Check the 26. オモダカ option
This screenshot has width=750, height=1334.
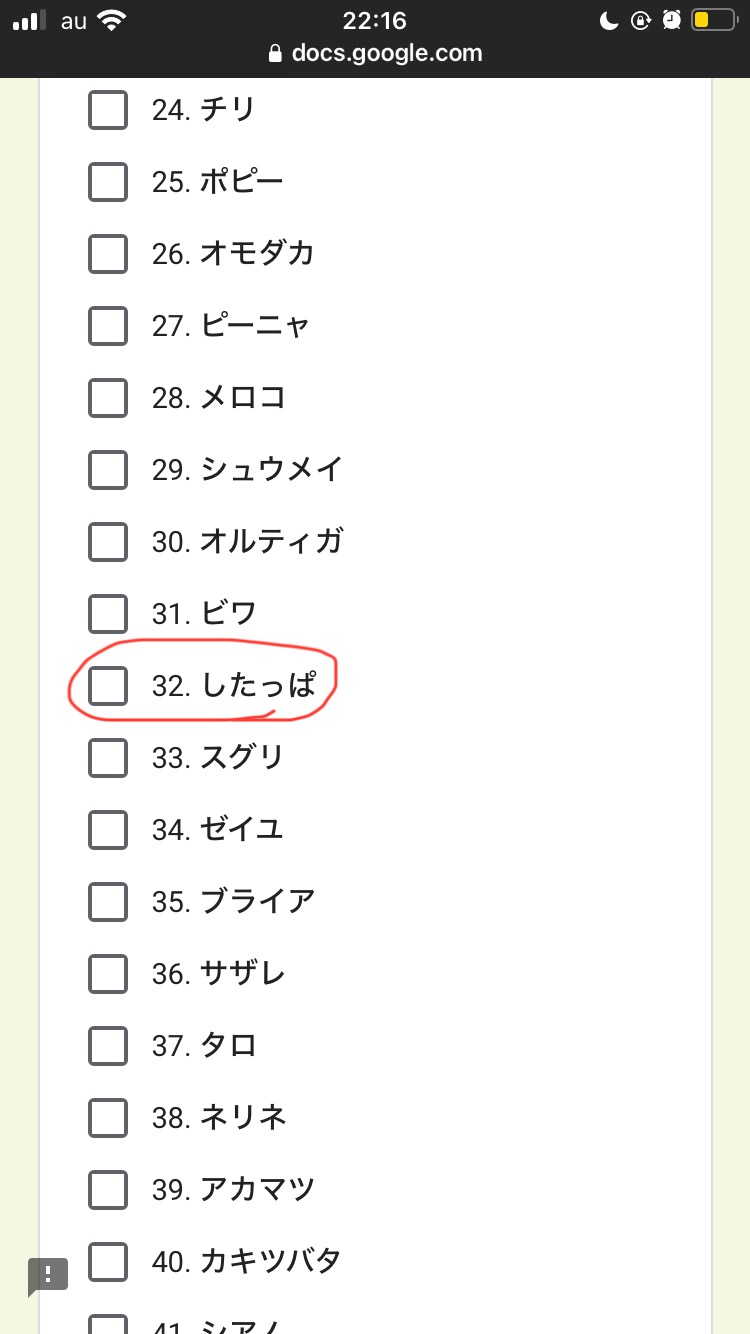tap(108, 253)
